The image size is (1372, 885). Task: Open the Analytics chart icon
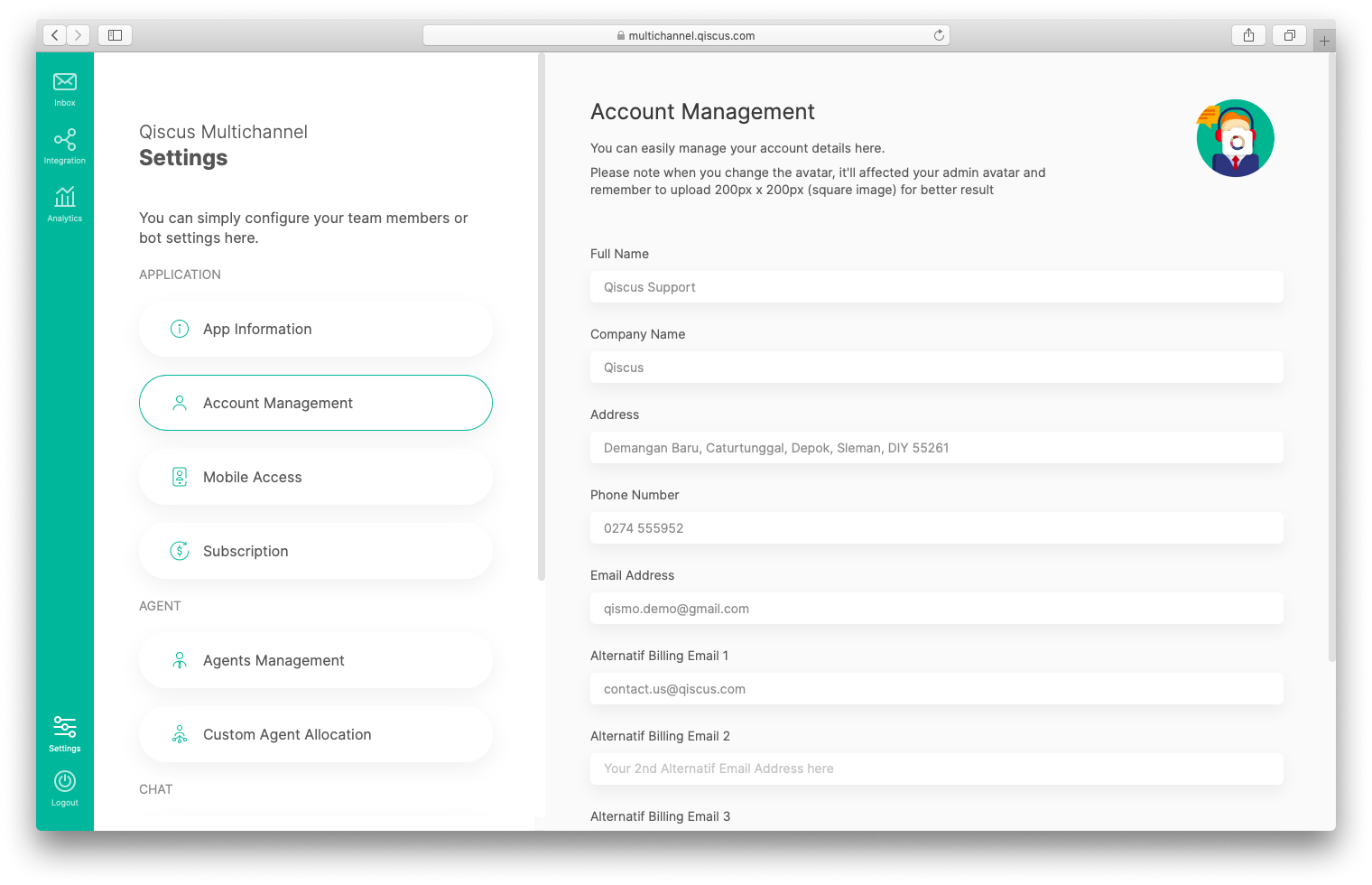(x=65, y=197)
